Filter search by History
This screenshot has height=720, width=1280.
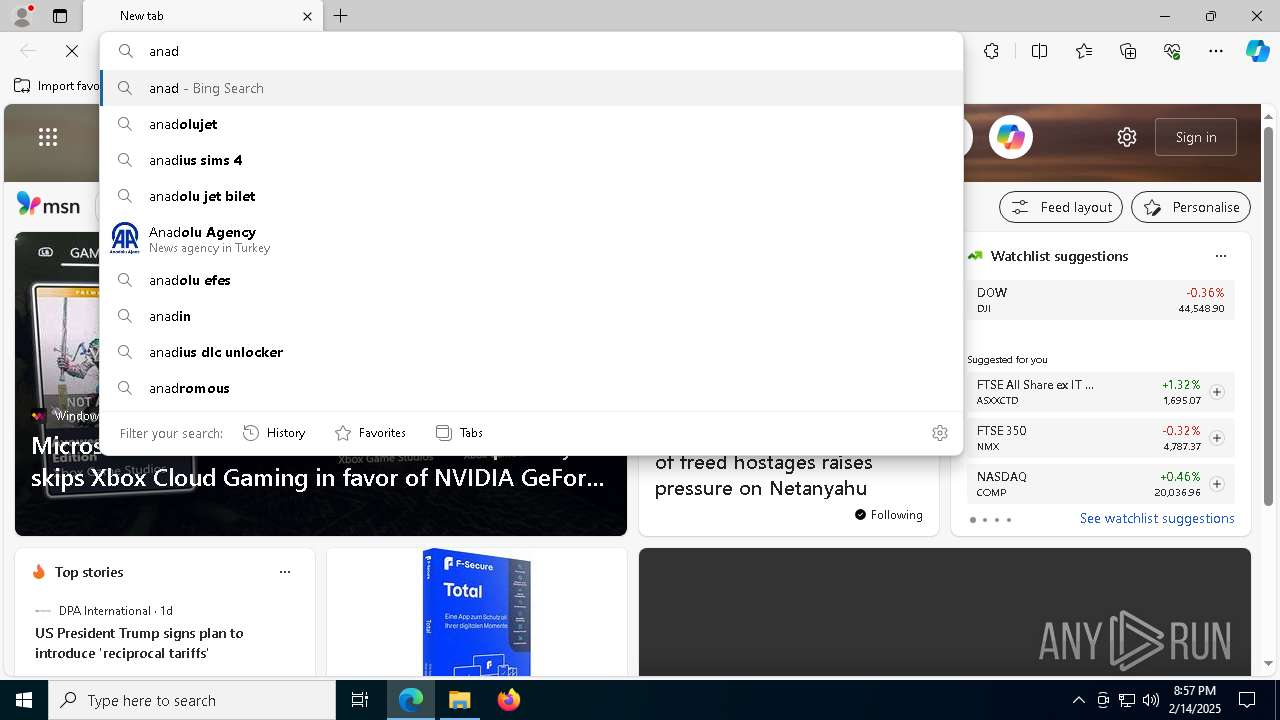[274, 433]
